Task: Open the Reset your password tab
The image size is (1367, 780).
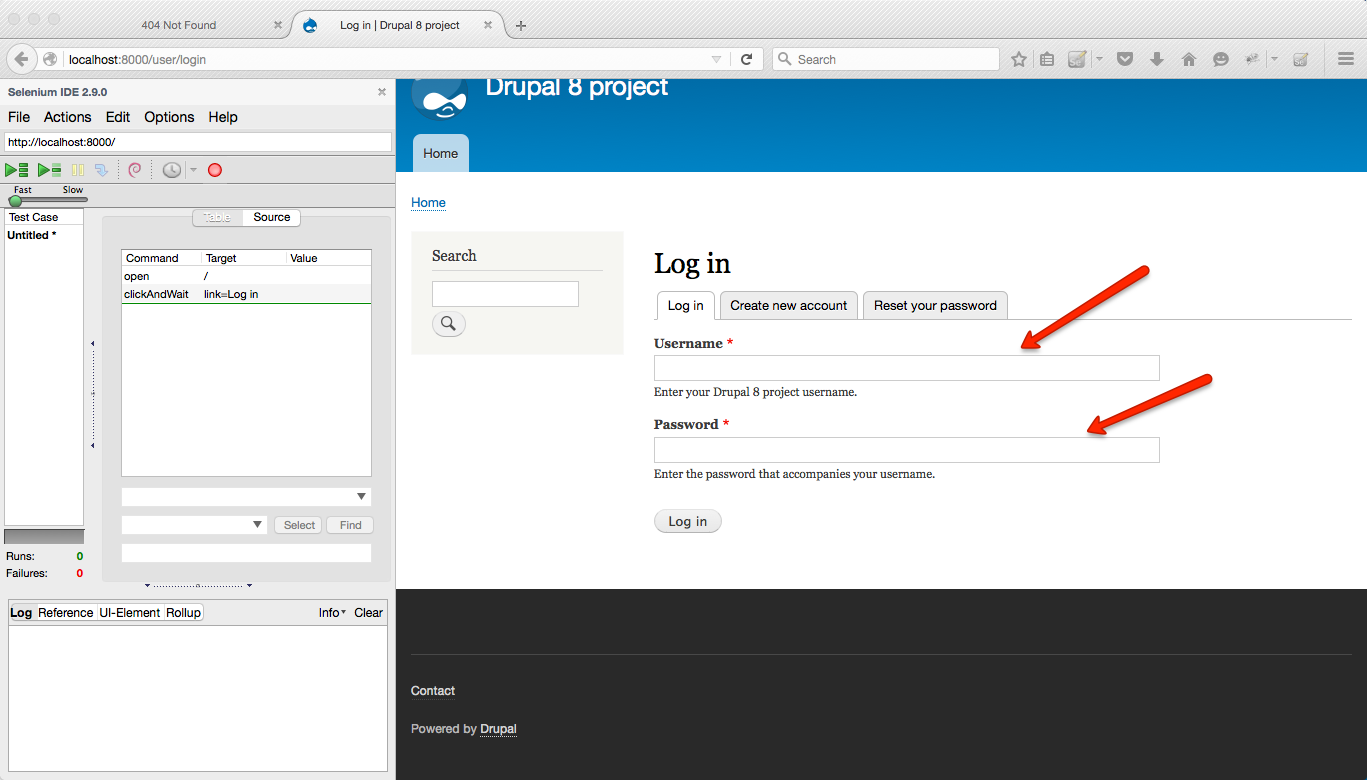Action: pyautogui.click(x=935, y=305)
